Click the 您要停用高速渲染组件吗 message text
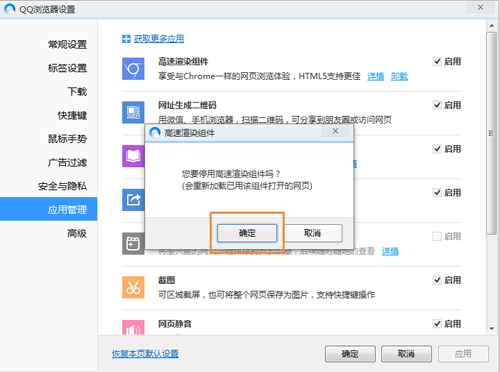The image size is (500, 372). (x=231, y=174)
